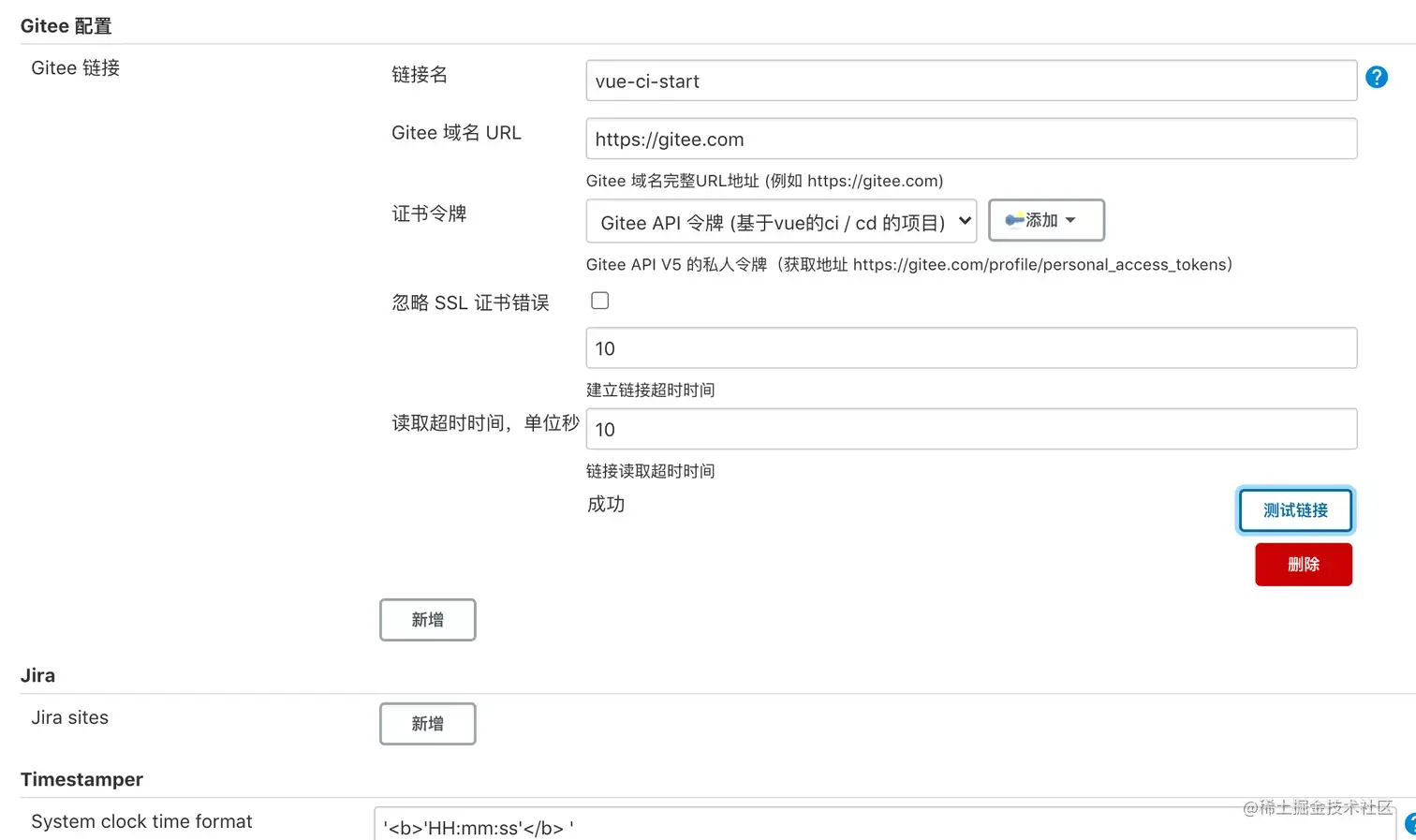Click the 链接名 label

(420, 74)
